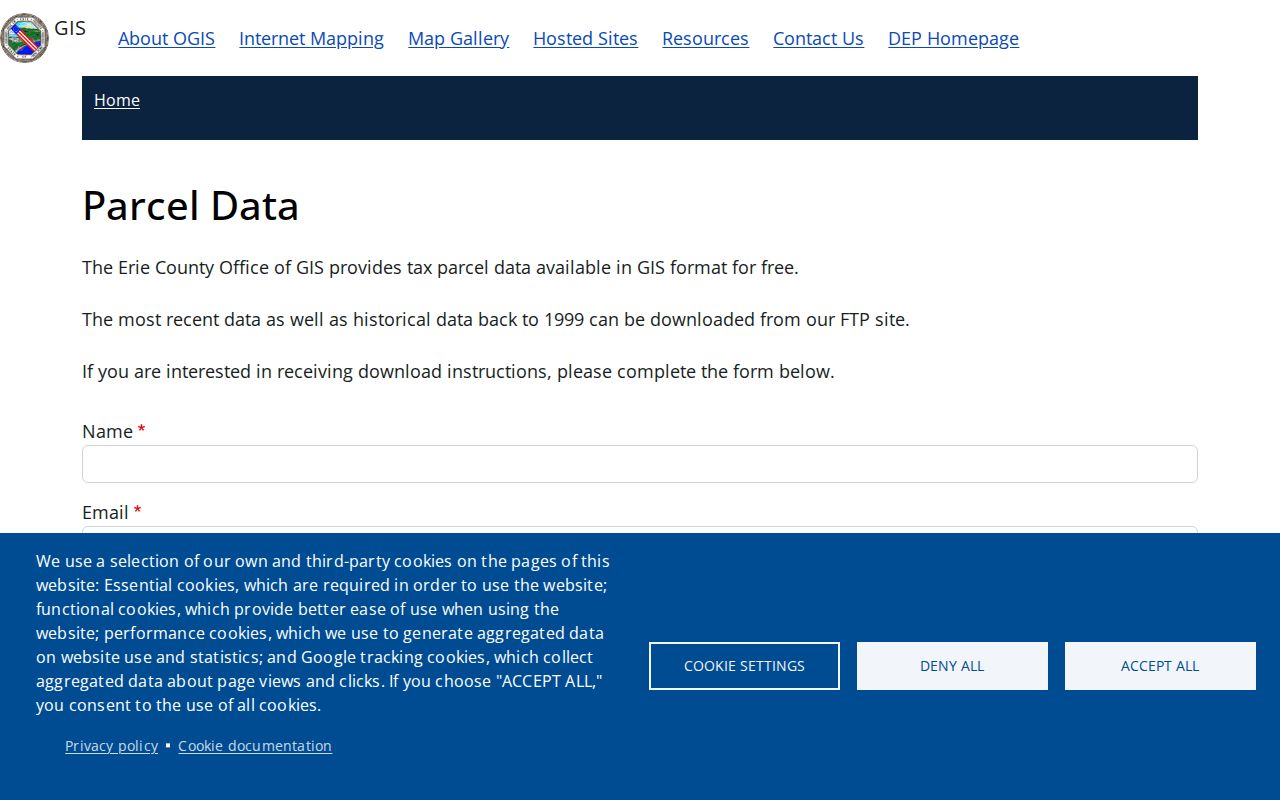Open the DEP Homepage link
The width and height of the screenshot is (1280, 800).
click(953, 38)
